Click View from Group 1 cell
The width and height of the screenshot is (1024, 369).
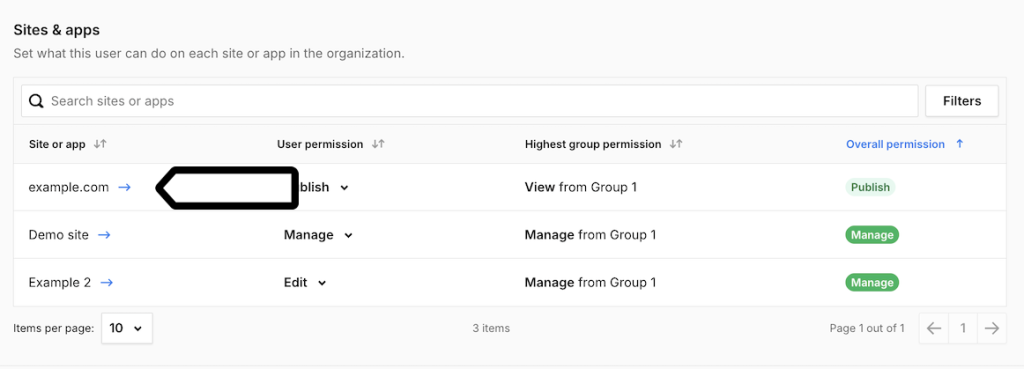coord(581,187)
